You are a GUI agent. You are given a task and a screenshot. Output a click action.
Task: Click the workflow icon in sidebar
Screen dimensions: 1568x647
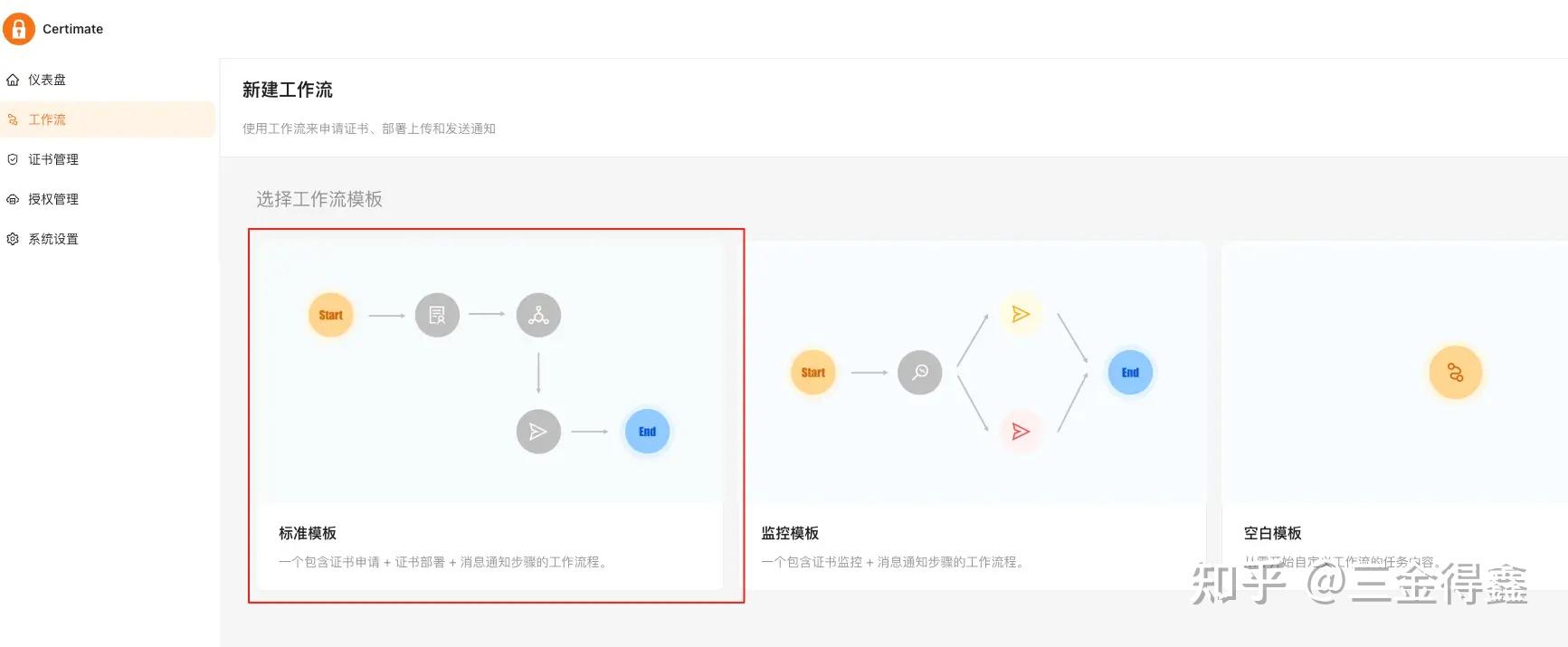point(13,119)
